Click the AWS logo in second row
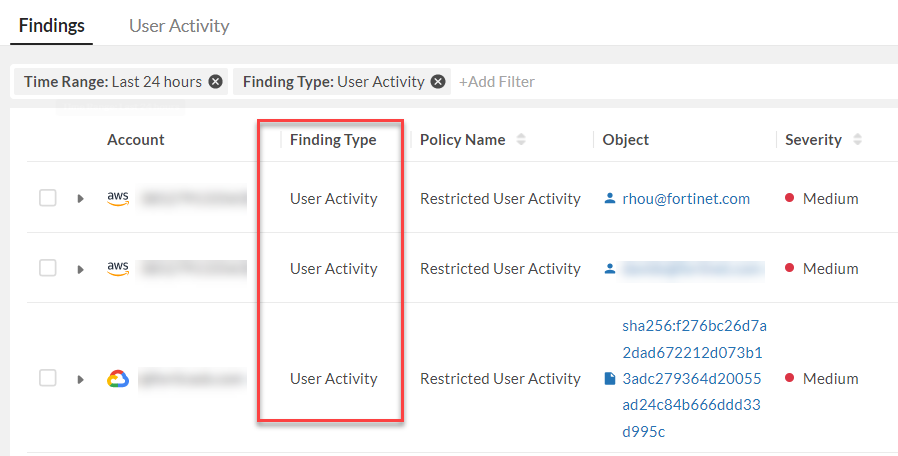Viewport: 898px width, 456px height. [x=118, y=268]
